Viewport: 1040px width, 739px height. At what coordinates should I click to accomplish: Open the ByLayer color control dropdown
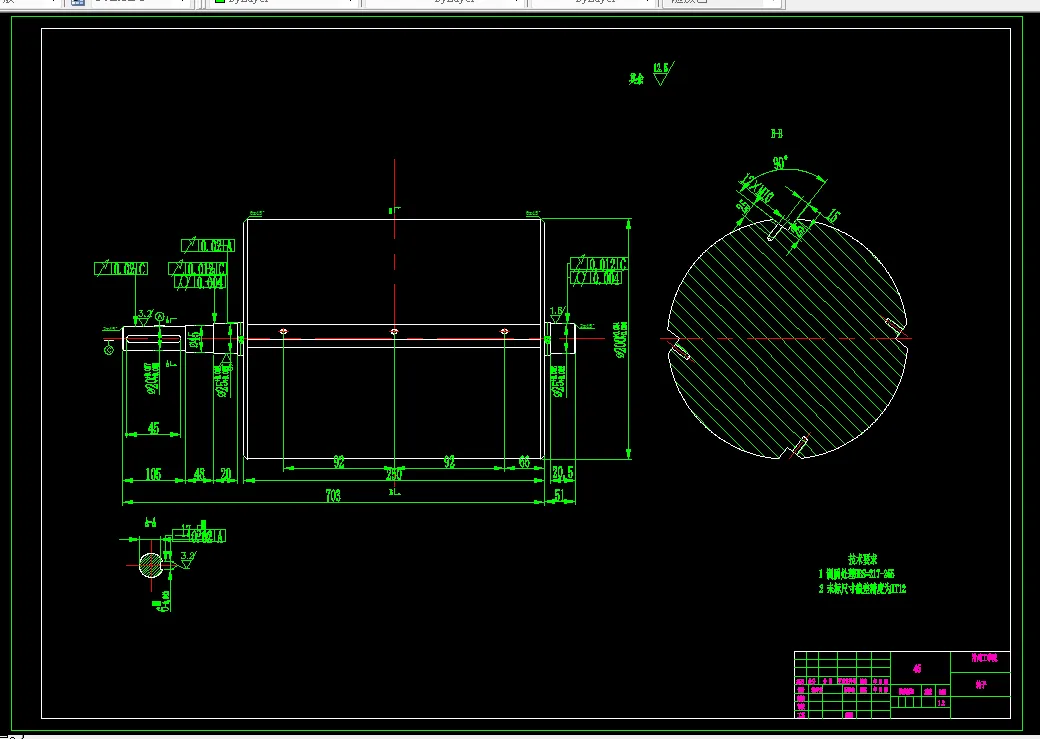(284, 3)
